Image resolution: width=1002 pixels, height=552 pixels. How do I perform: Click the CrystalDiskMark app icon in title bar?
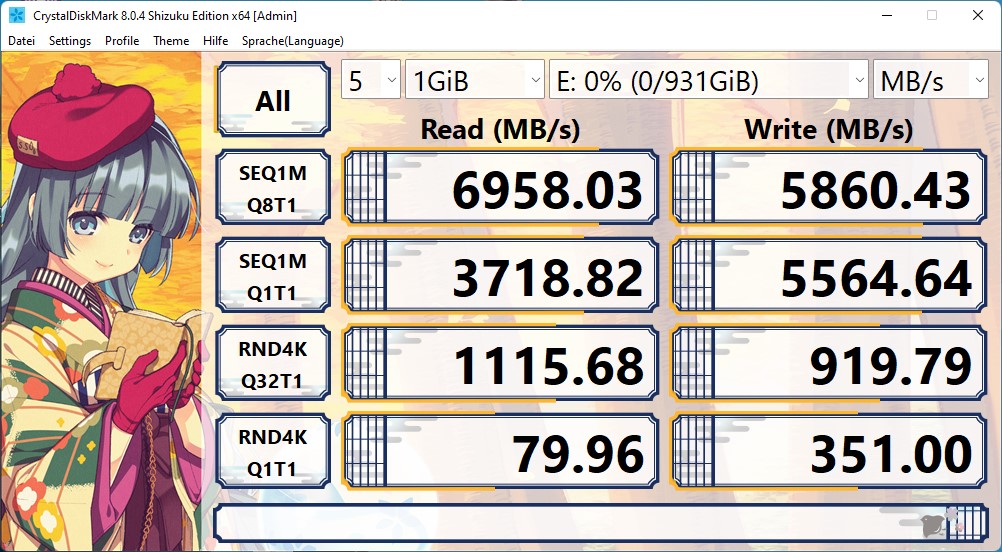pyautogui.click(x=17, y=15)
